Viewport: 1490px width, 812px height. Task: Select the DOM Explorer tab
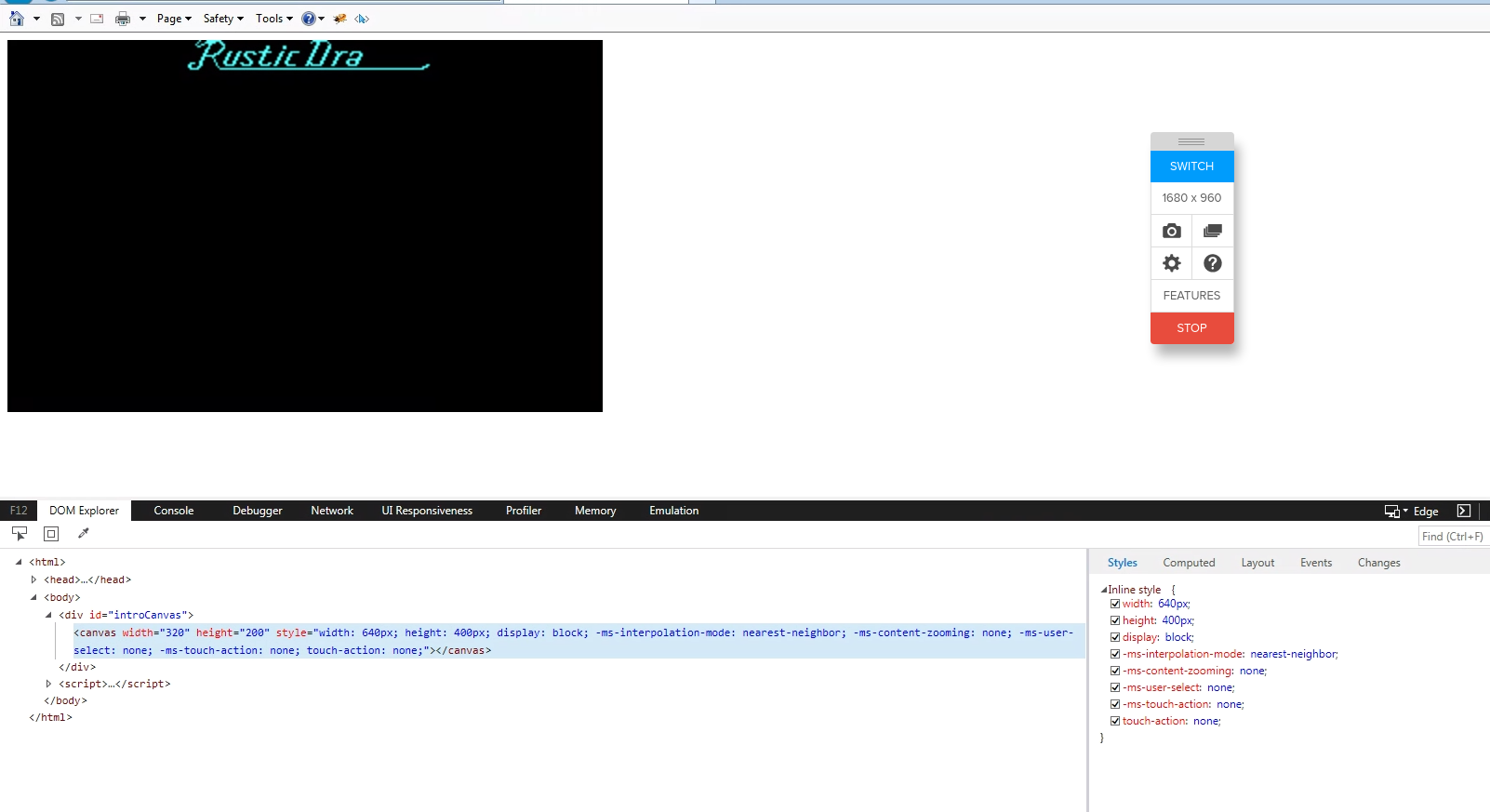(x=85, y=511)
